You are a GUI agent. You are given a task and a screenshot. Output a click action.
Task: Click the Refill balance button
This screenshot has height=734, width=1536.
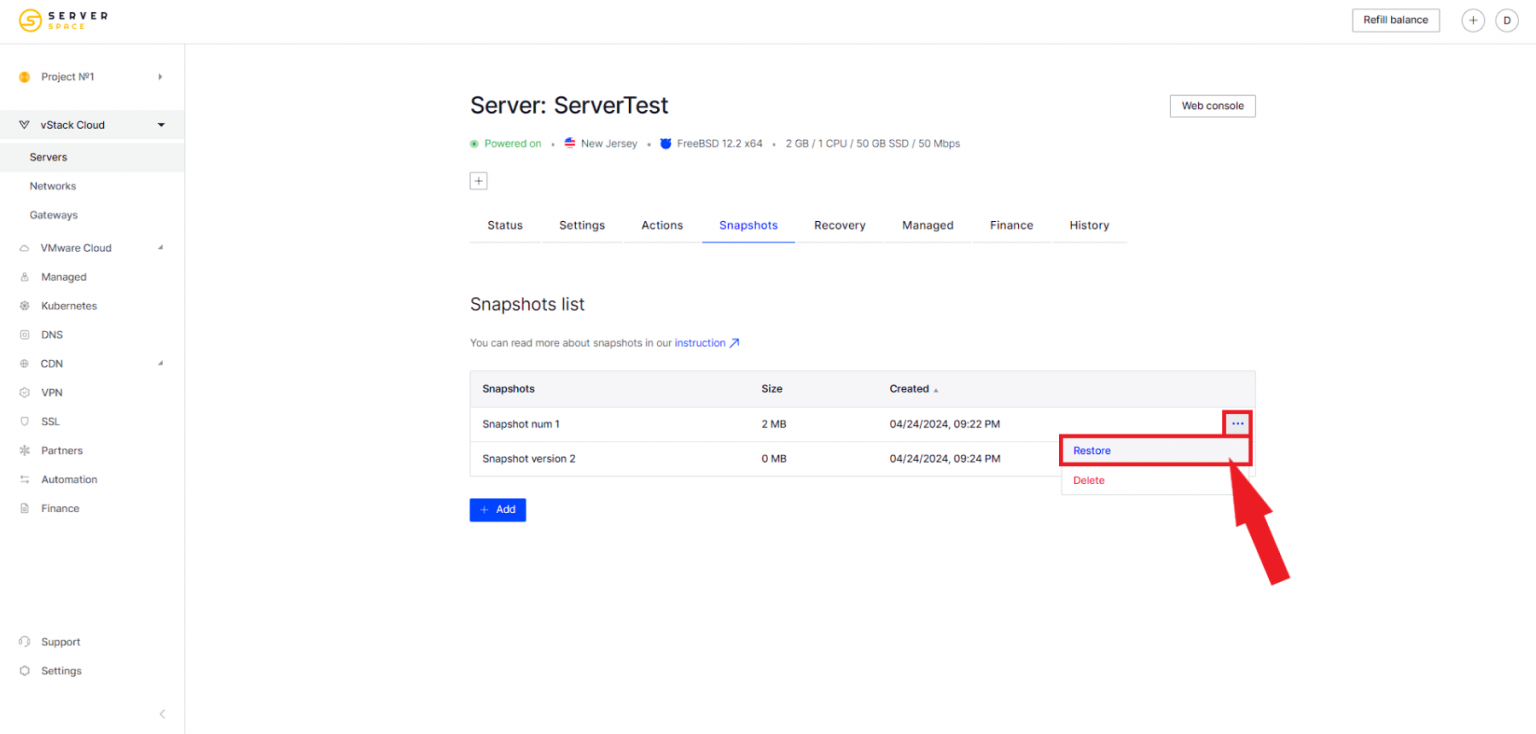[x=1395, y=19]
